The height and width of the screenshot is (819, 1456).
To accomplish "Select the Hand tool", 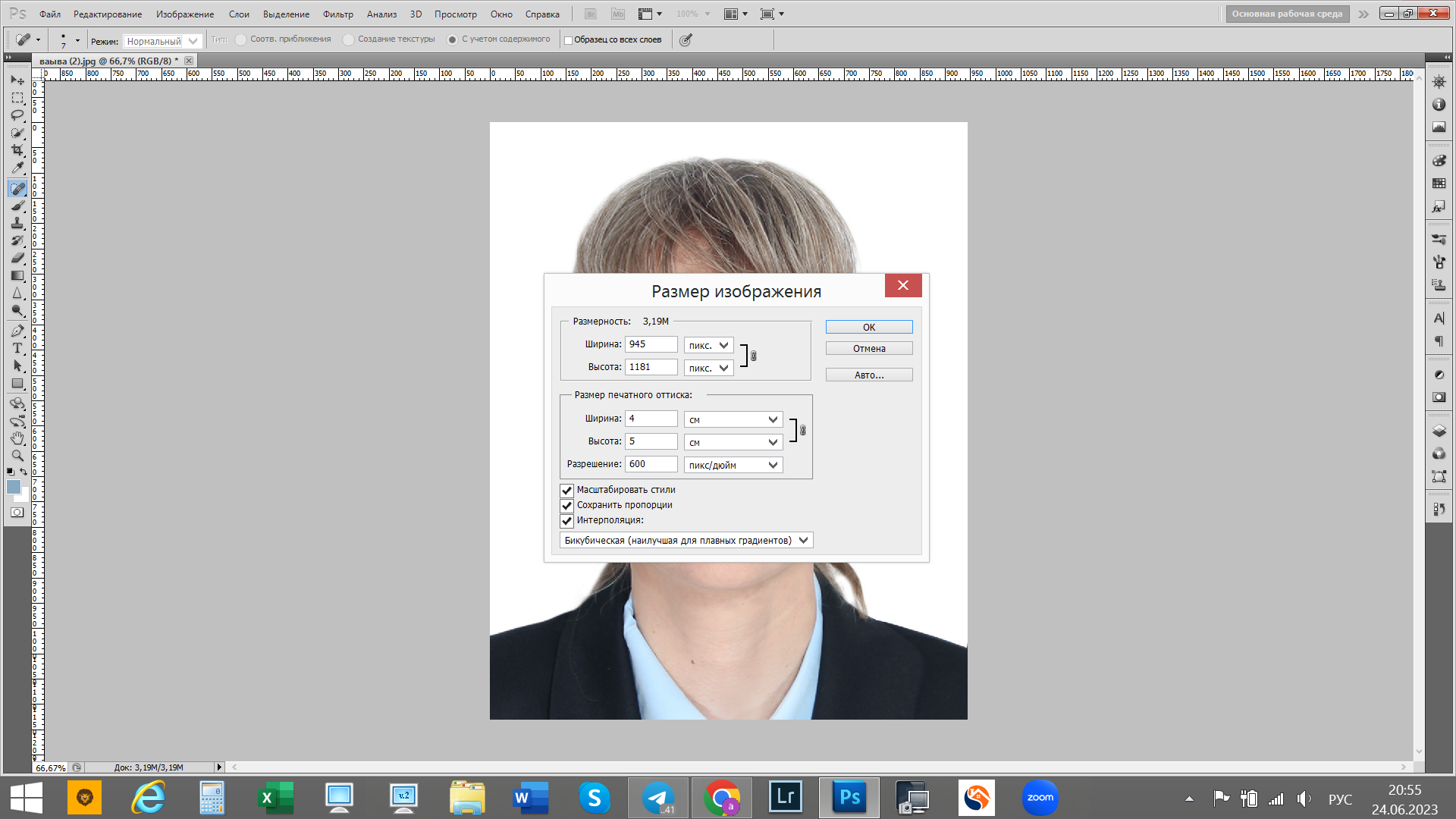I will pos(17,438).
